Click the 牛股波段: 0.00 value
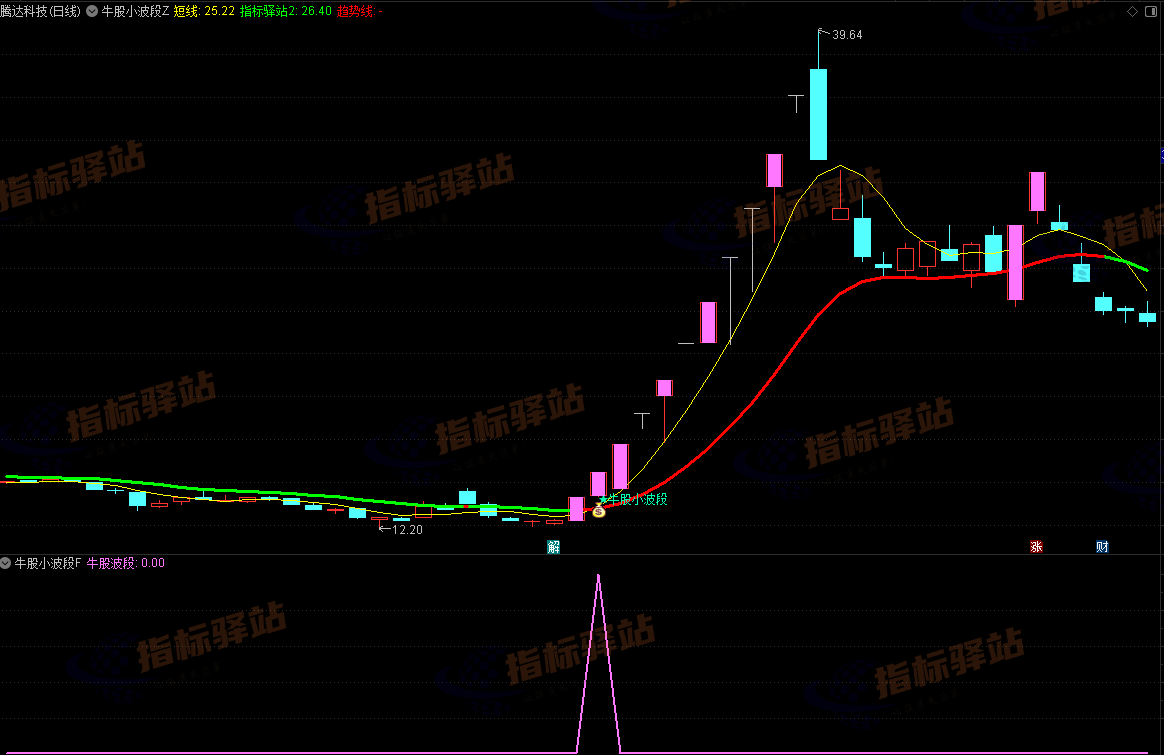This screenshot has height=755, width=1164. (x=125, y=563)
